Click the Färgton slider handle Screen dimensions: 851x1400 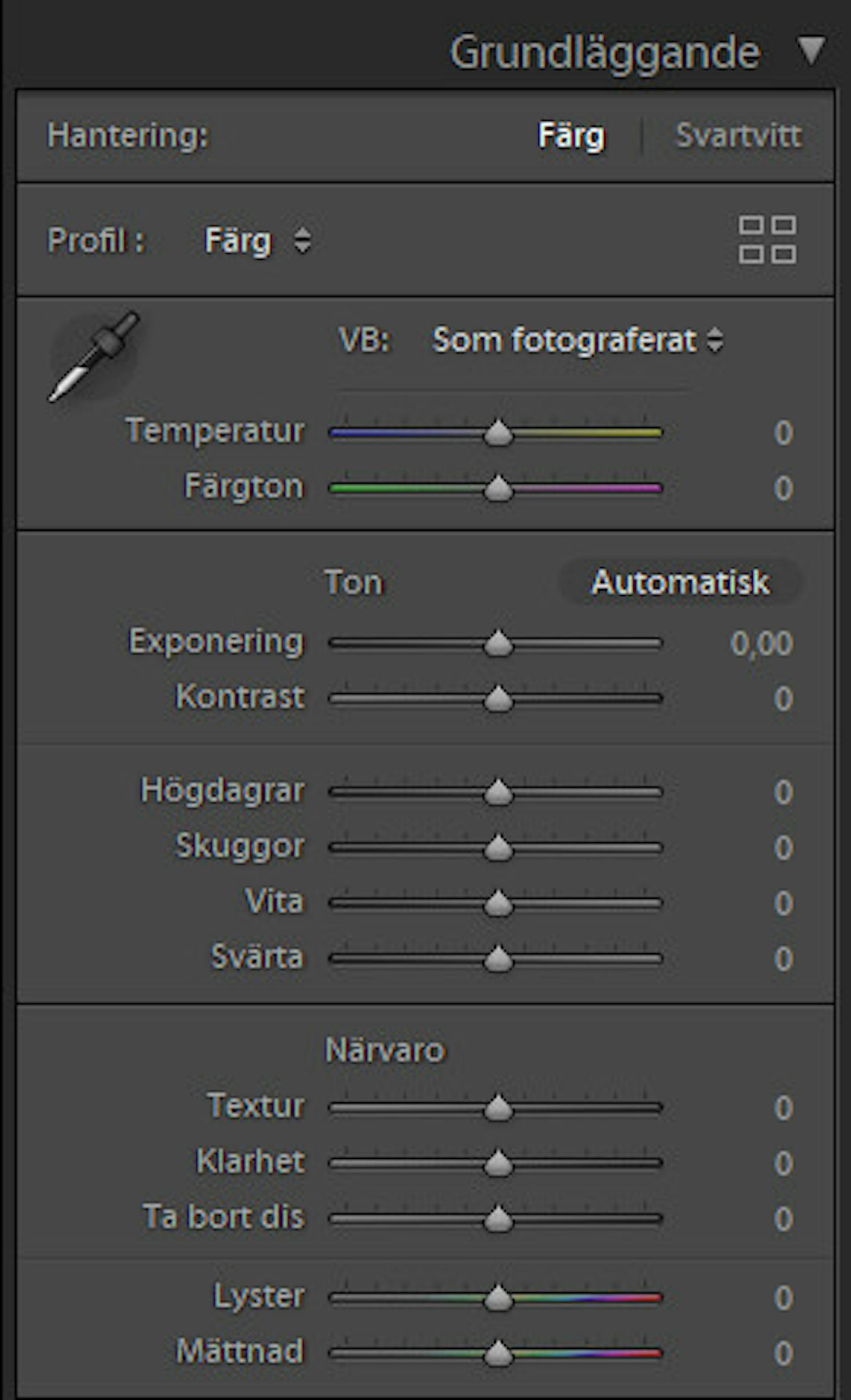tap(499, 489)
